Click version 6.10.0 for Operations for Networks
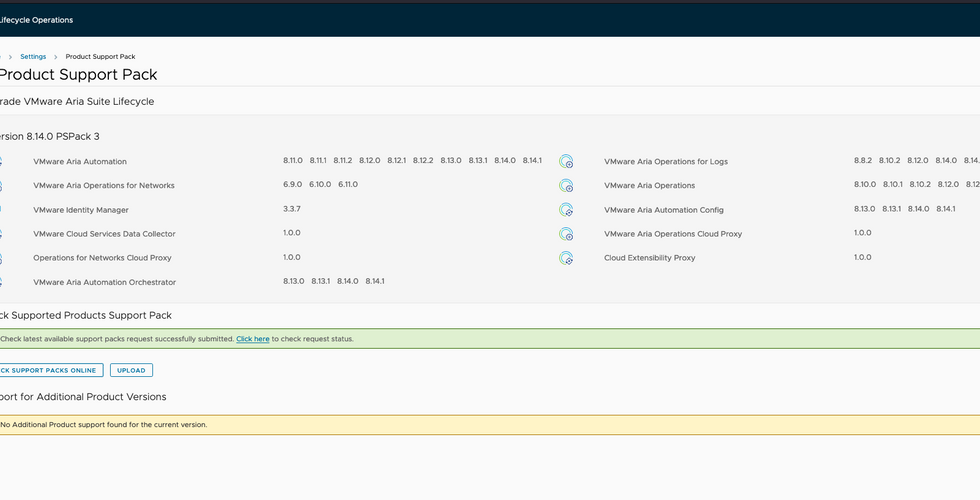980x500 pixels. pyautogui.click(x=320, y=184)
